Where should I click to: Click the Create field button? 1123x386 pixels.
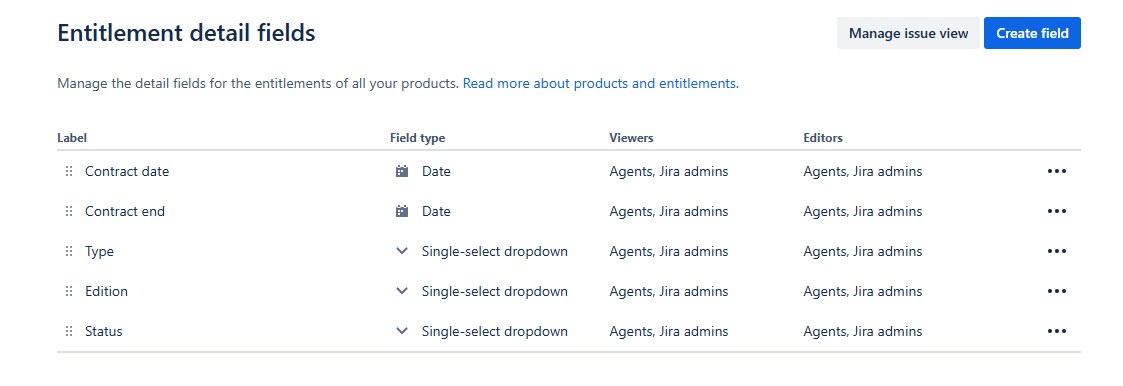1032,33
